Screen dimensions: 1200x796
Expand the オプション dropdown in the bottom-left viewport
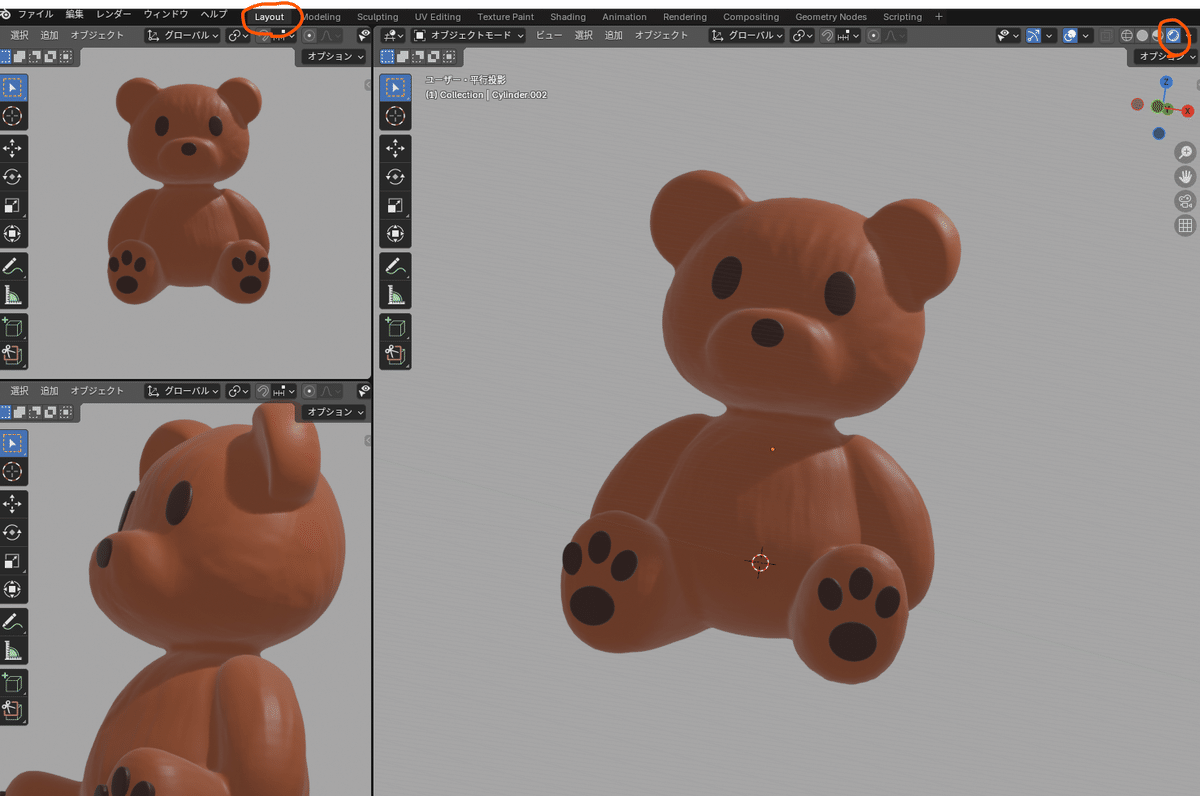pos(334,412)
